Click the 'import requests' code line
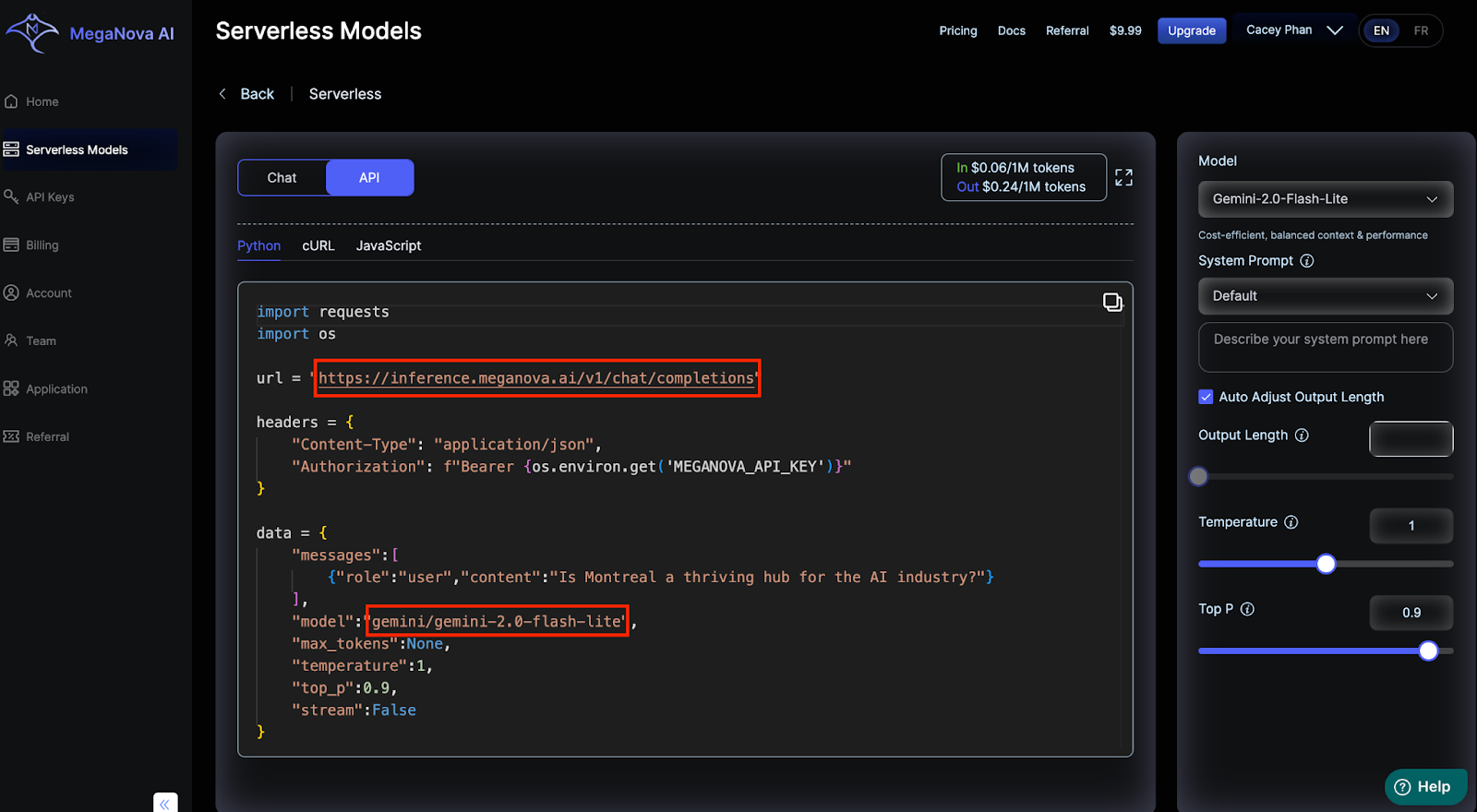 tap(323, 312)
